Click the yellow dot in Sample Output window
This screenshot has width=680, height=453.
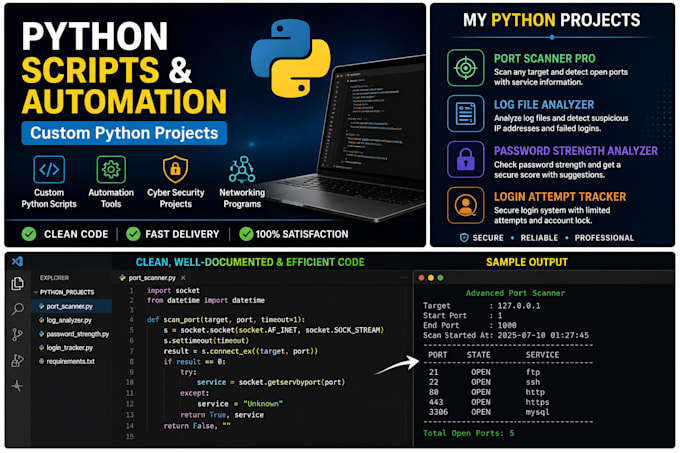[x=431, y=278]
